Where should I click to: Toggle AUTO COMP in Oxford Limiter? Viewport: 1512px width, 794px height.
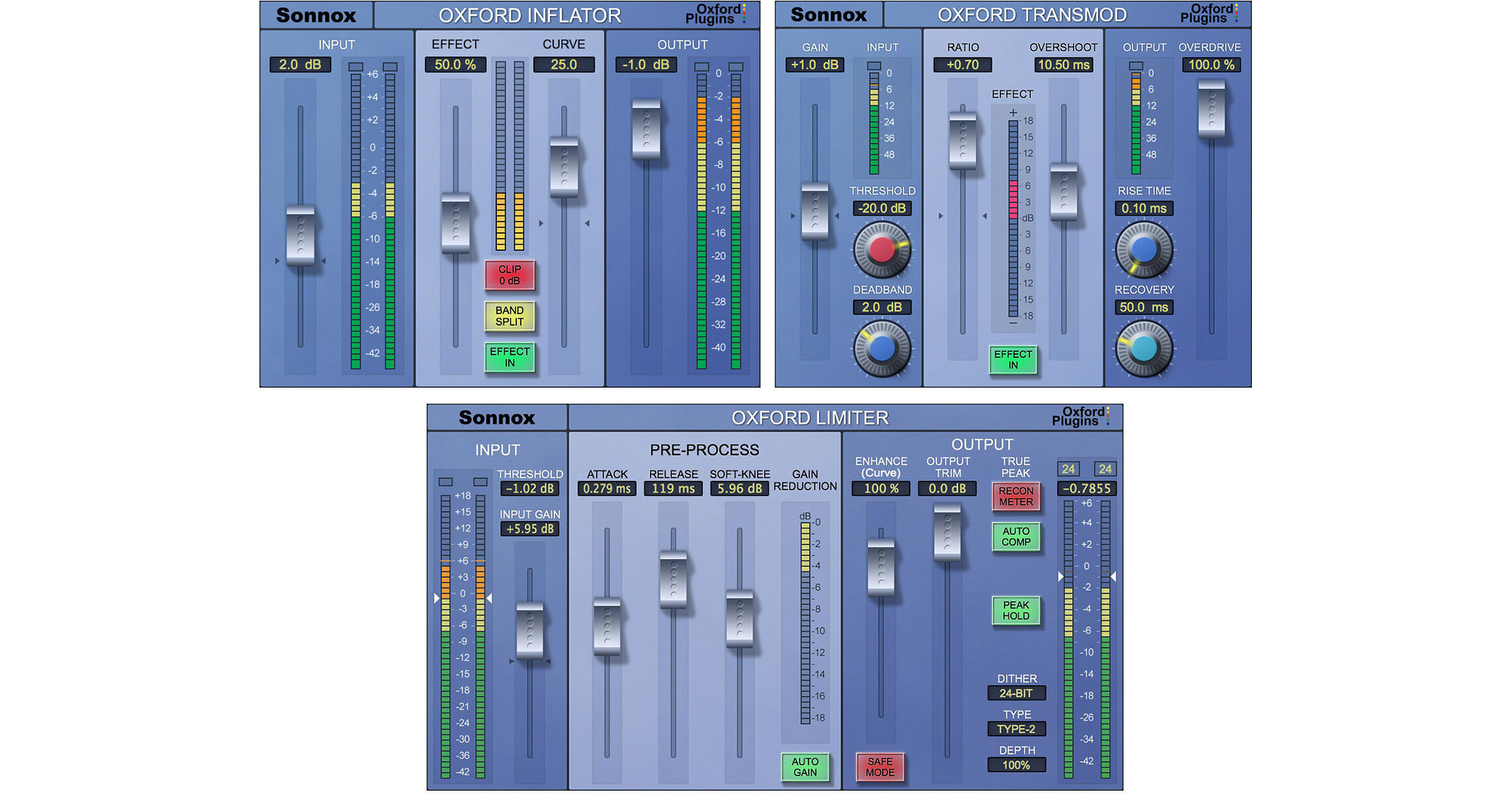[1016, 537]
